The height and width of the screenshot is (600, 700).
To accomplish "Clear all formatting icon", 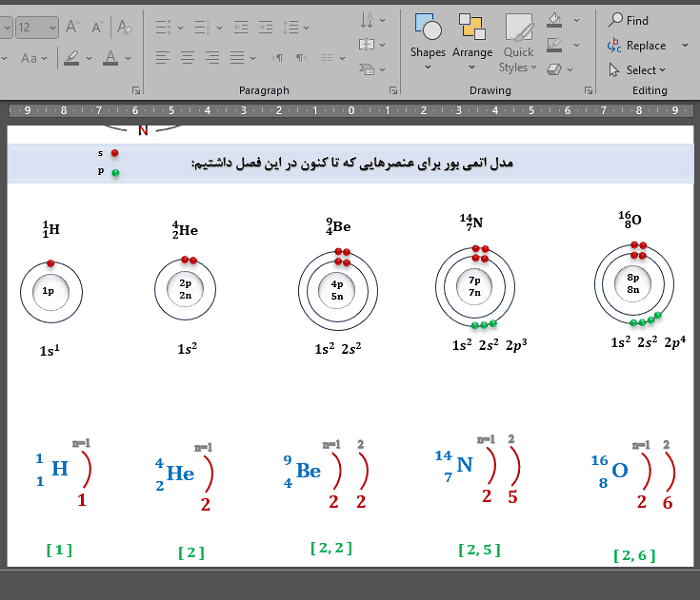I will [124, 27].
